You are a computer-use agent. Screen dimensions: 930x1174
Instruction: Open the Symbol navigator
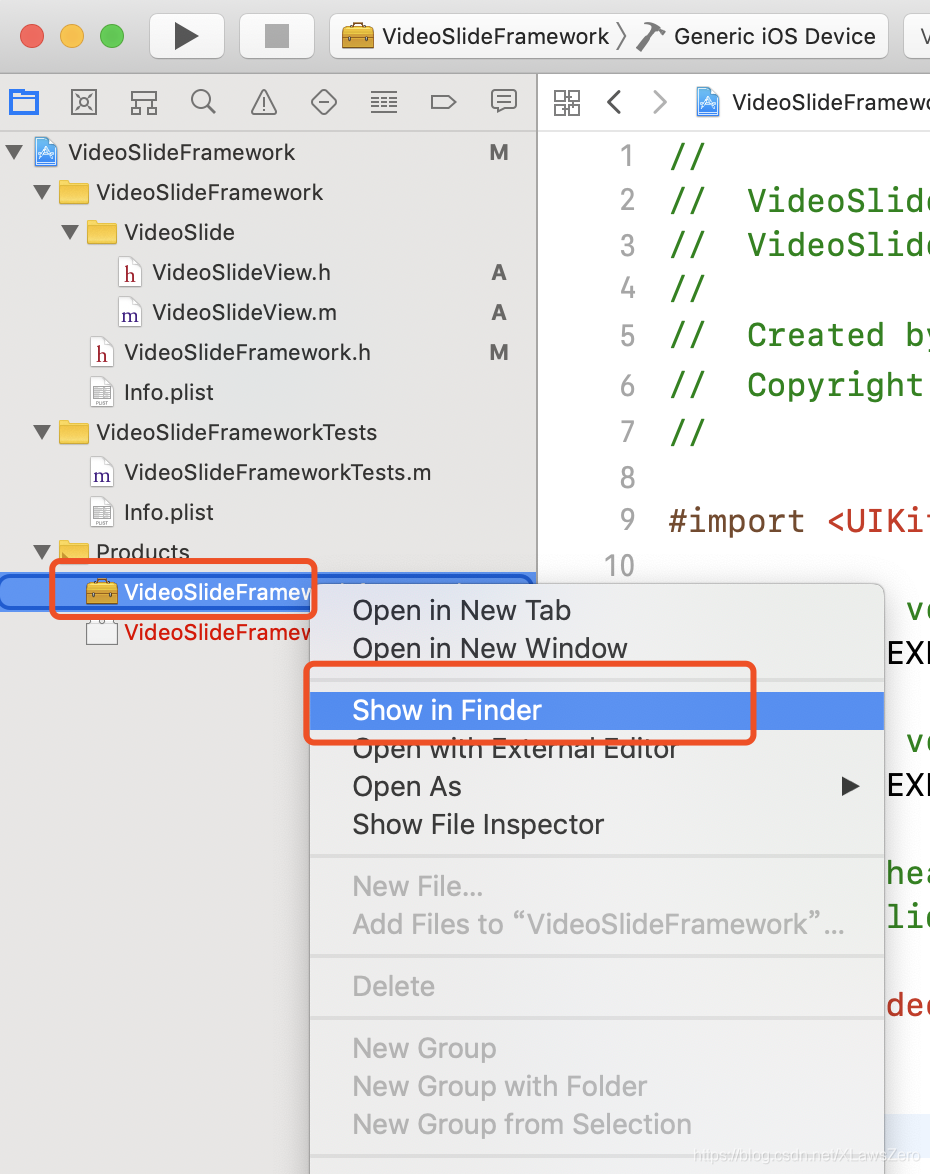144,102
